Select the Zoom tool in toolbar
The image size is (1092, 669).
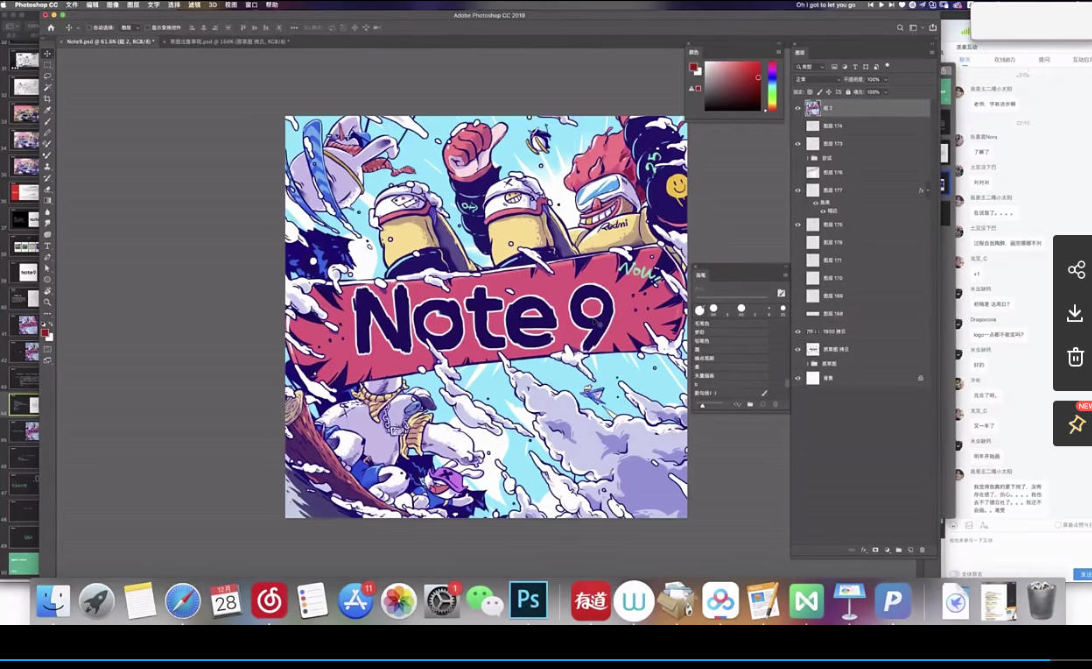[x=47, y=302]
